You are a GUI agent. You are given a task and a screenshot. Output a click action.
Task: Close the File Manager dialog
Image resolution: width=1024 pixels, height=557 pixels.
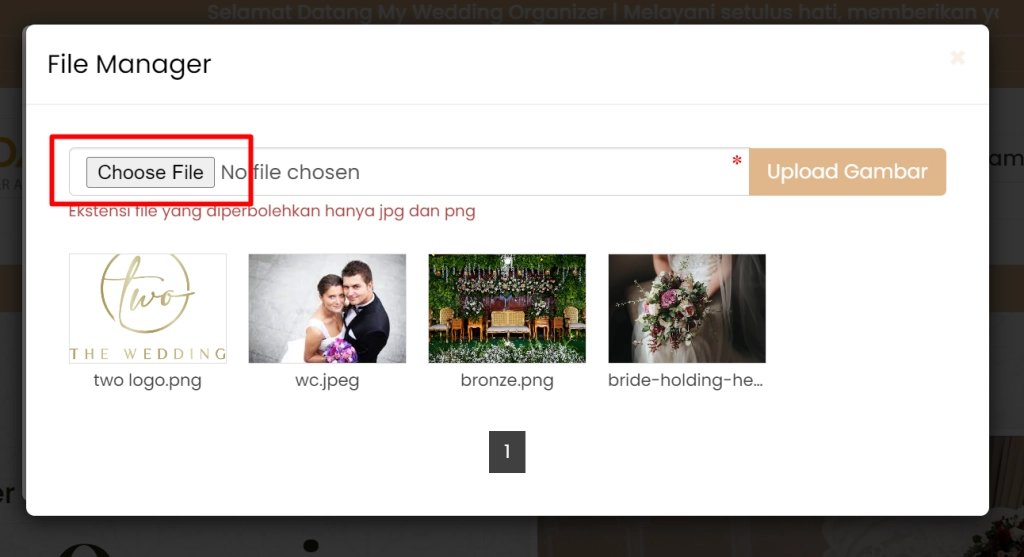[x=957, y=58]
